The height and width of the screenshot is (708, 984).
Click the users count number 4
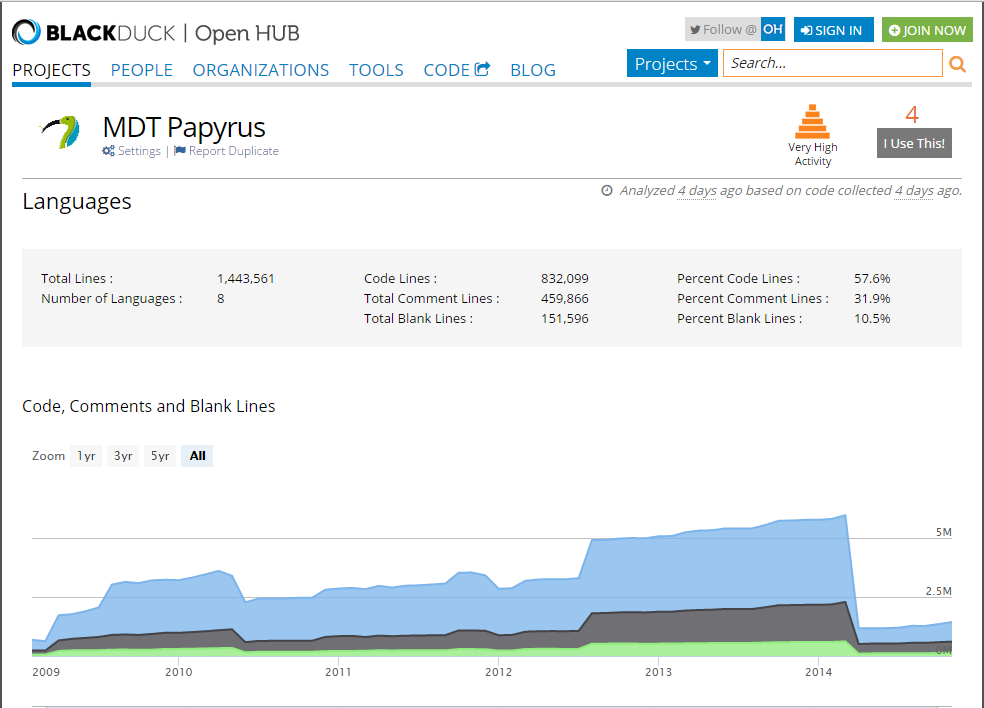(912, 114)
